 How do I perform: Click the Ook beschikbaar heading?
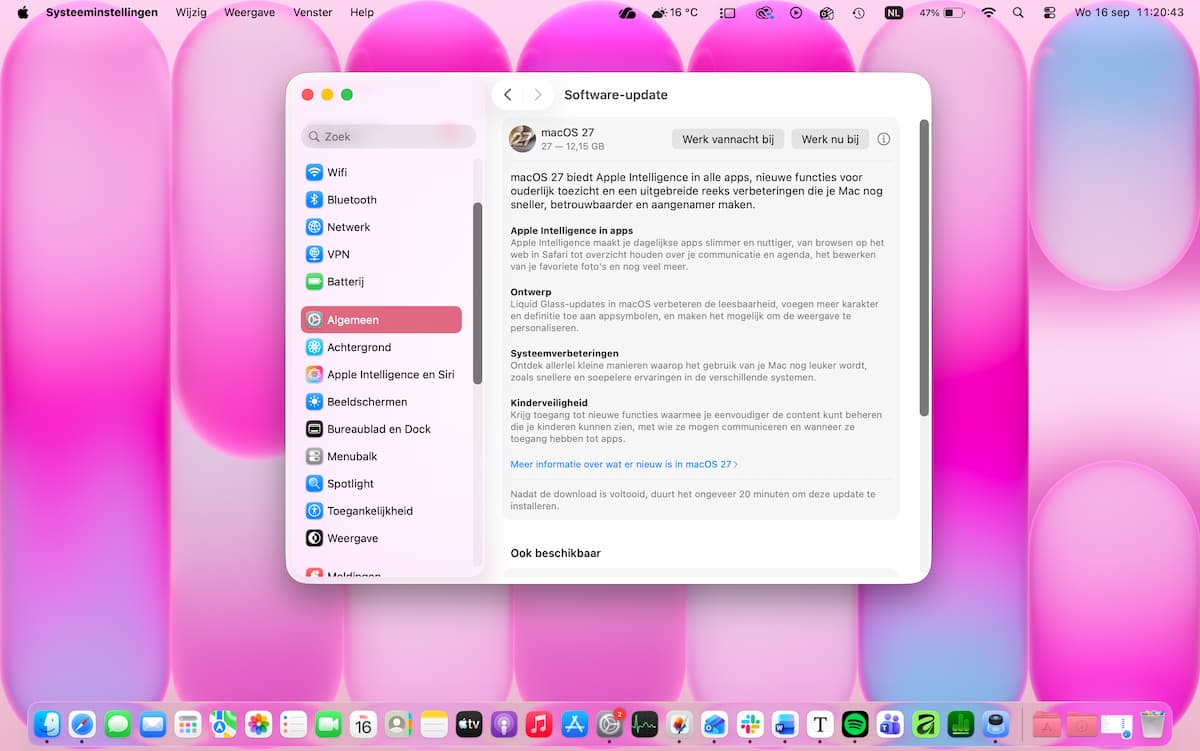pyautogui.click(x=555, y=553)
